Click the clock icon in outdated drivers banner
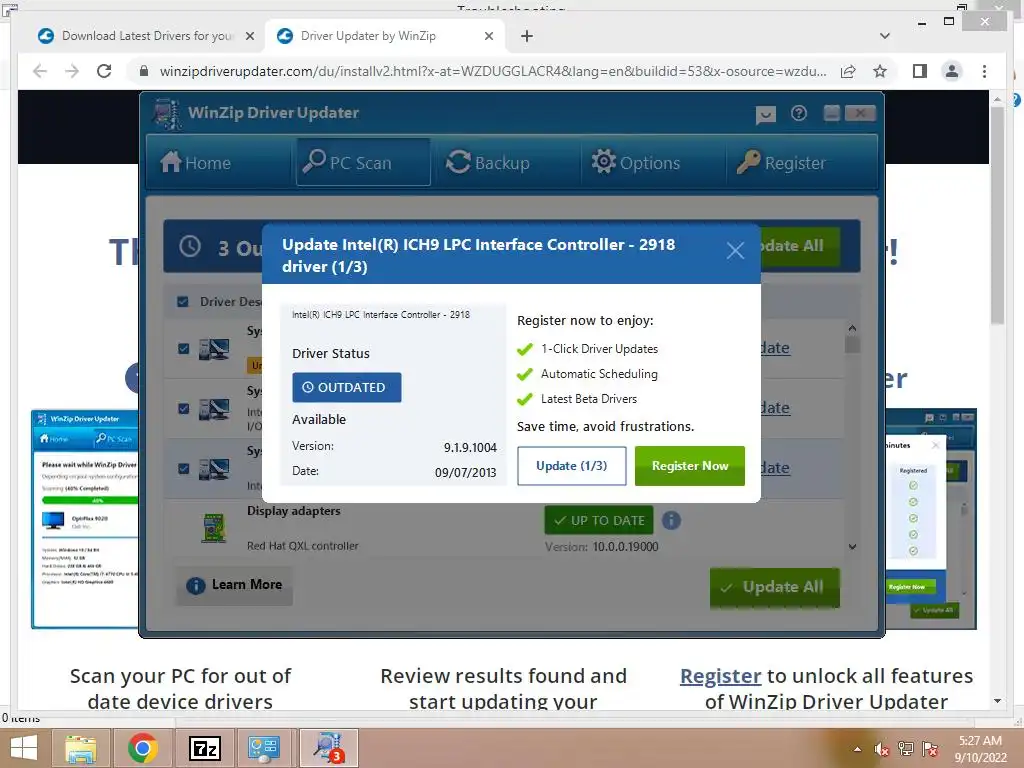This screenshot has width=1024, height=768. pyautogui.click(x=190, y=247)
